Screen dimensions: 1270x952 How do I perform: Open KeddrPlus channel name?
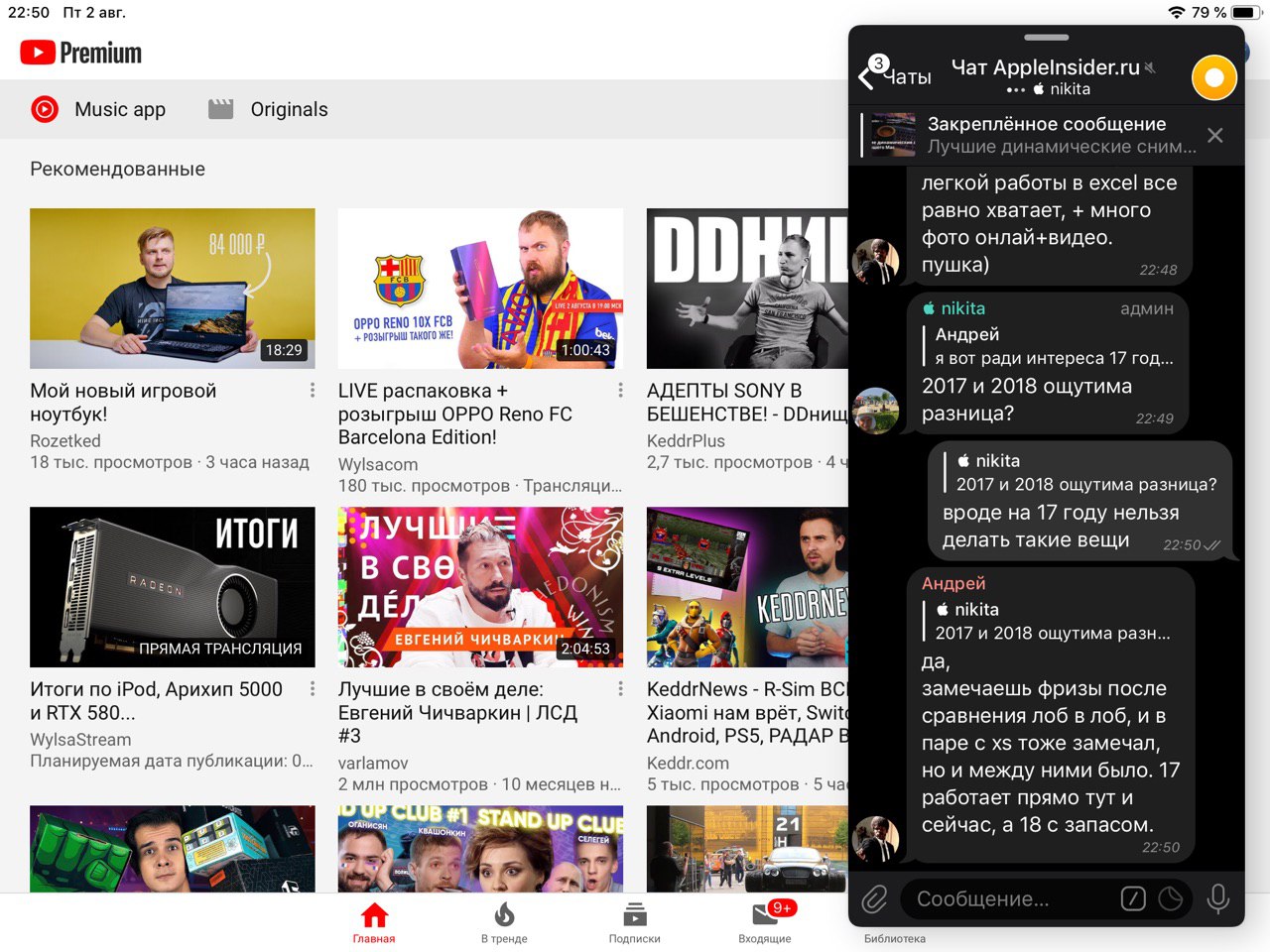[686, 441]
